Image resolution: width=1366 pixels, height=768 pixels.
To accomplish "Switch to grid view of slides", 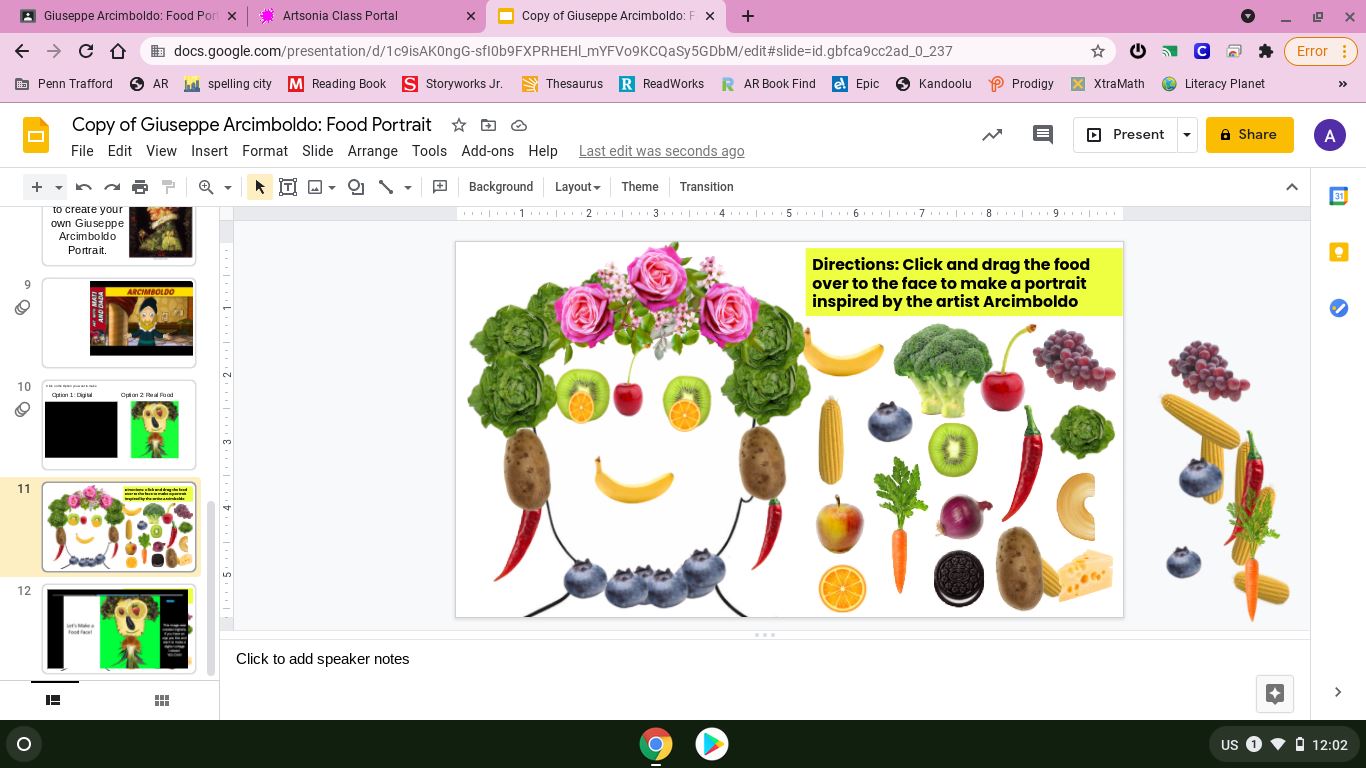I will click(161, 700).
